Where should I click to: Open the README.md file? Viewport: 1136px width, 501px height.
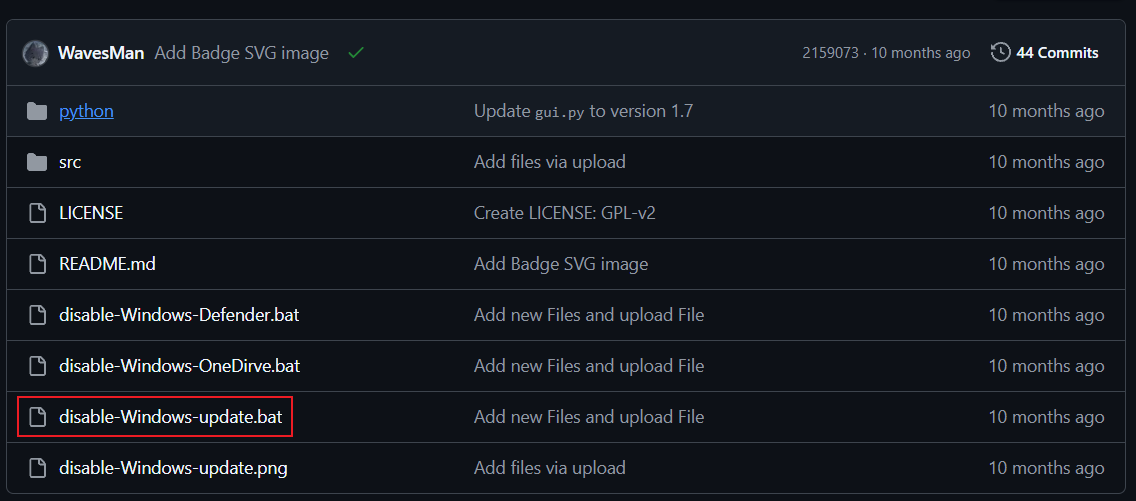point(107,264)
